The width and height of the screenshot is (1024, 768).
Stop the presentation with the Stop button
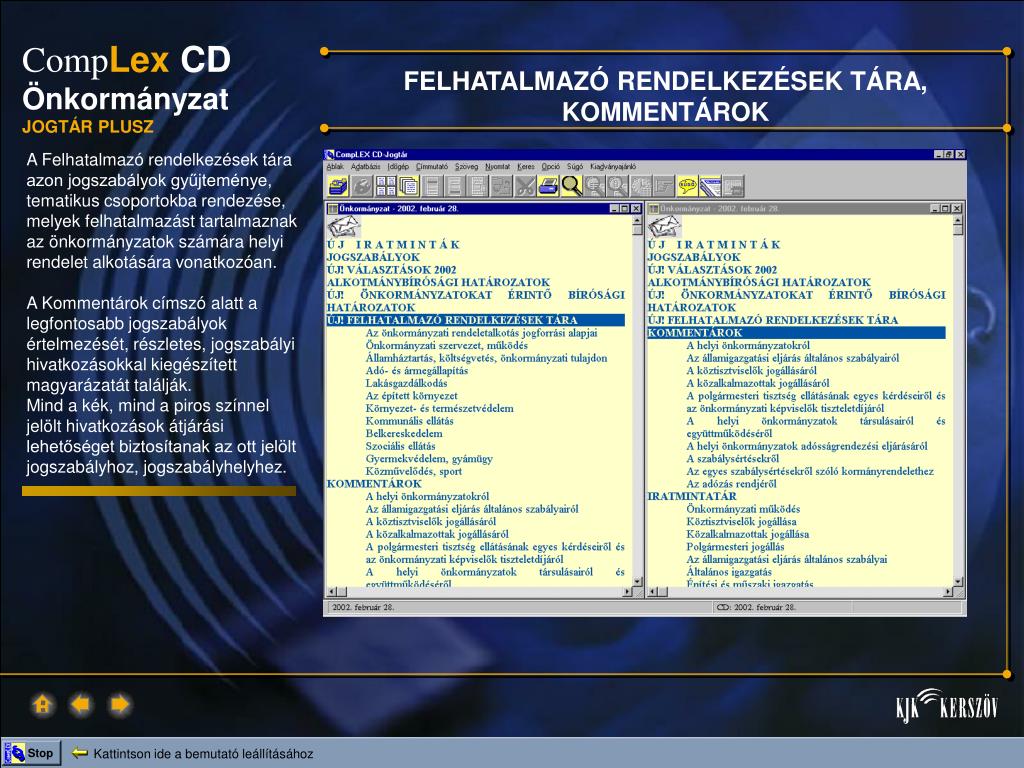pos(31,753)
